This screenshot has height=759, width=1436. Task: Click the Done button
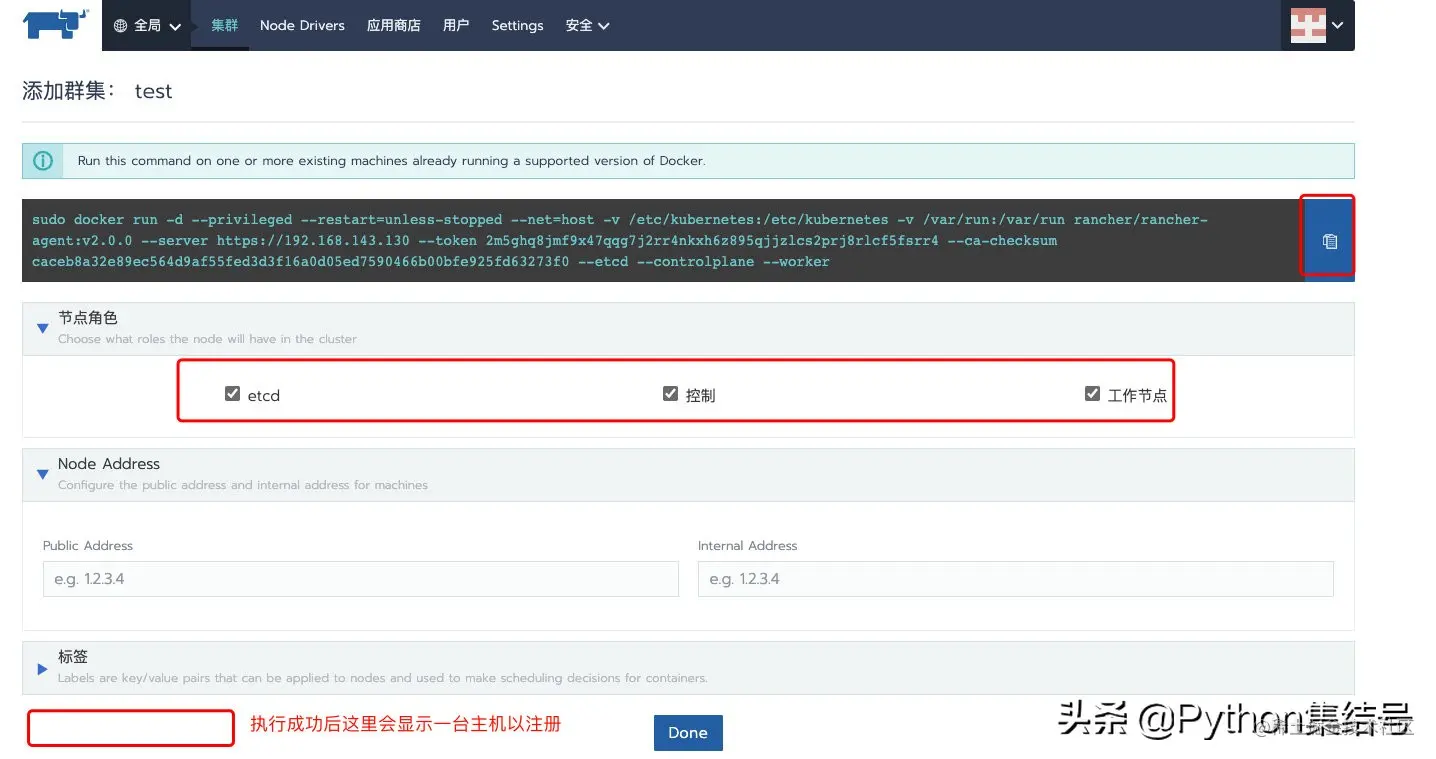tap(687, 732)
